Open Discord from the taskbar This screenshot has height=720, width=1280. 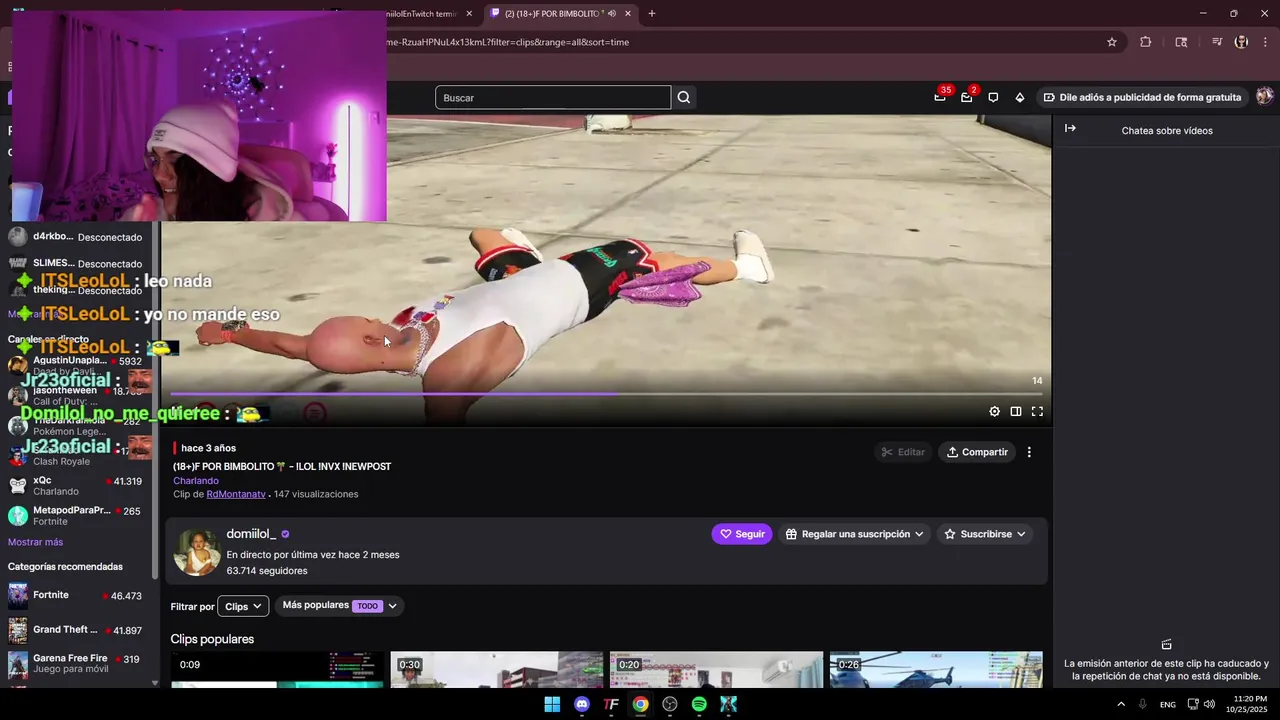click(x=582, y=704)
